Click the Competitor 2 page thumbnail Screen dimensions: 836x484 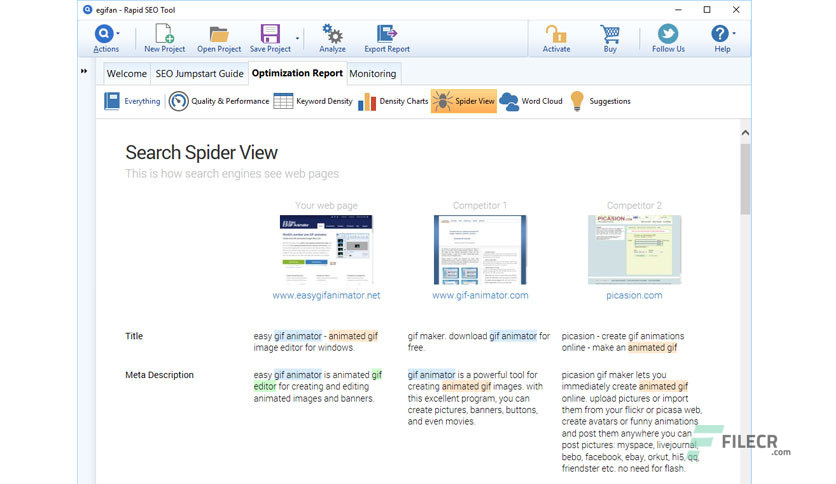[x=634, y=249]
